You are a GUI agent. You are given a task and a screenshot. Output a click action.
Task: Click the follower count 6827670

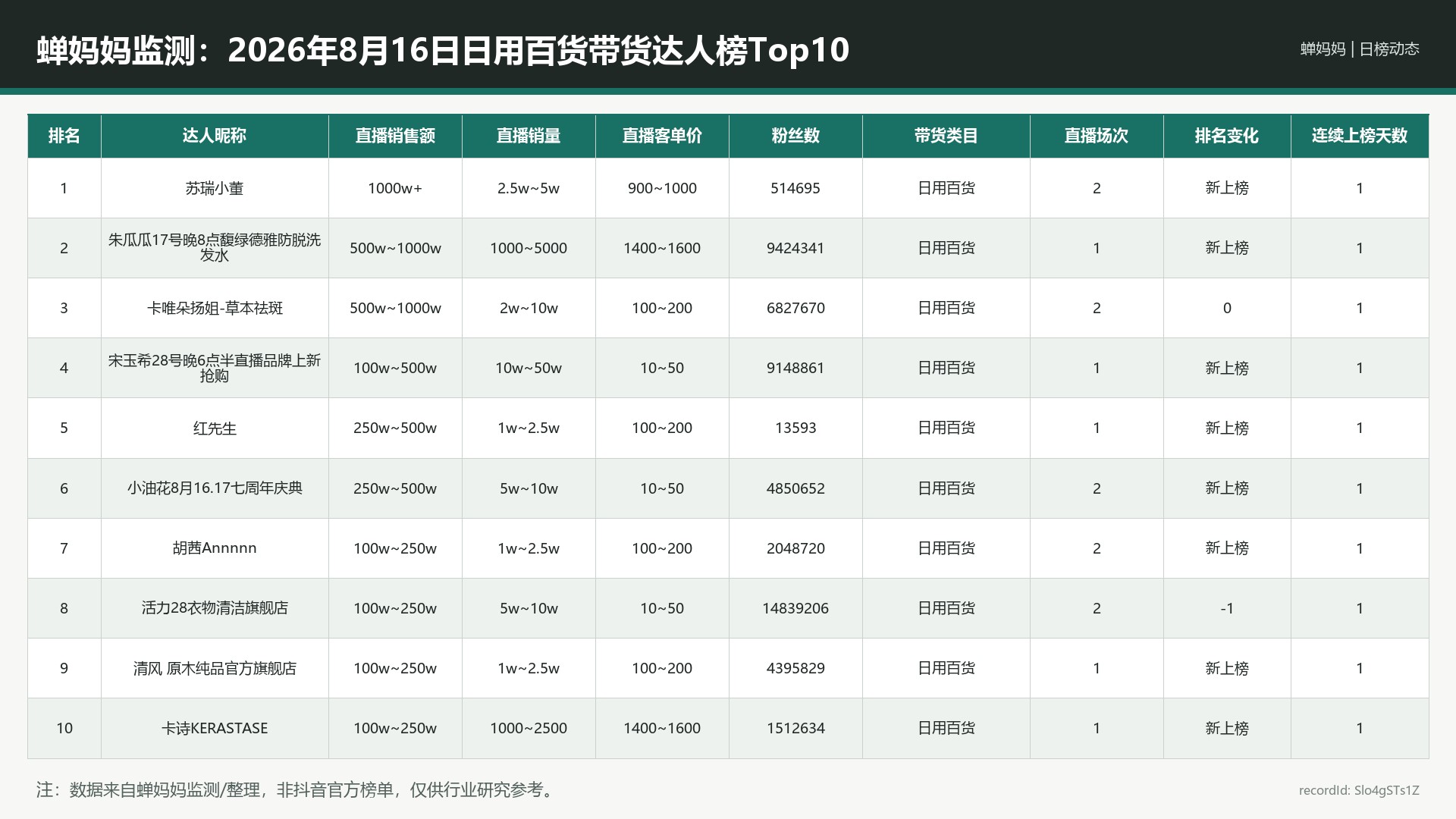tap(795, 308)
